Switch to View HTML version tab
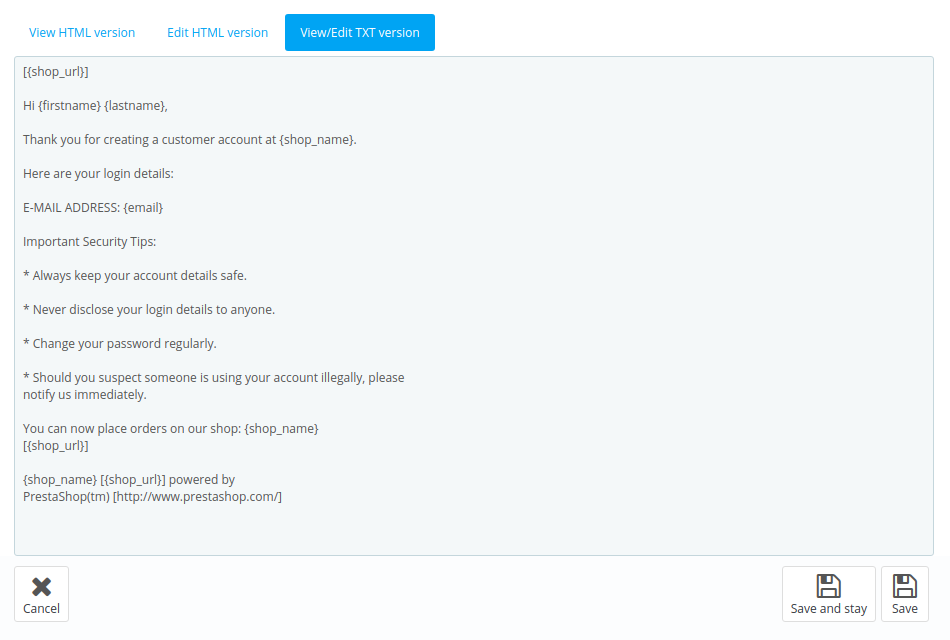The image size is (950, 640). click(82, 33)
